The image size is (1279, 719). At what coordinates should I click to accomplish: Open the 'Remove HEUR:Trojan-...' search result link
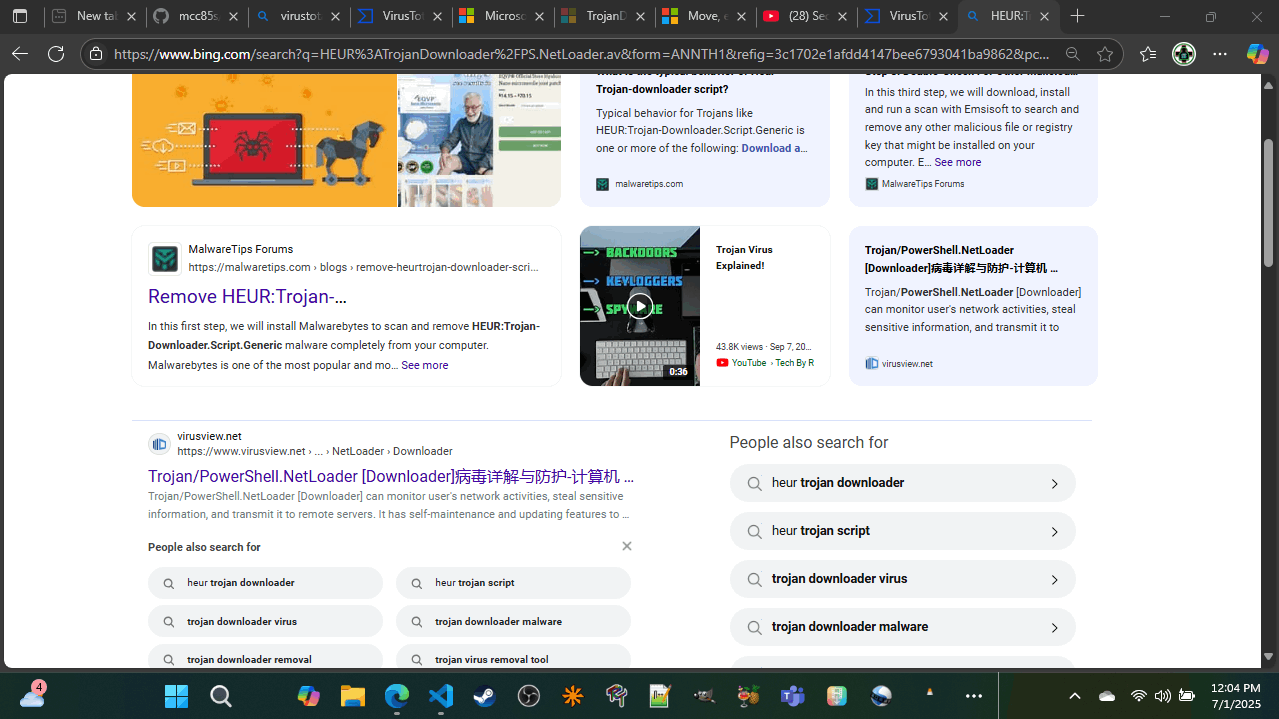pyautogui.click(x=247, y=296)
